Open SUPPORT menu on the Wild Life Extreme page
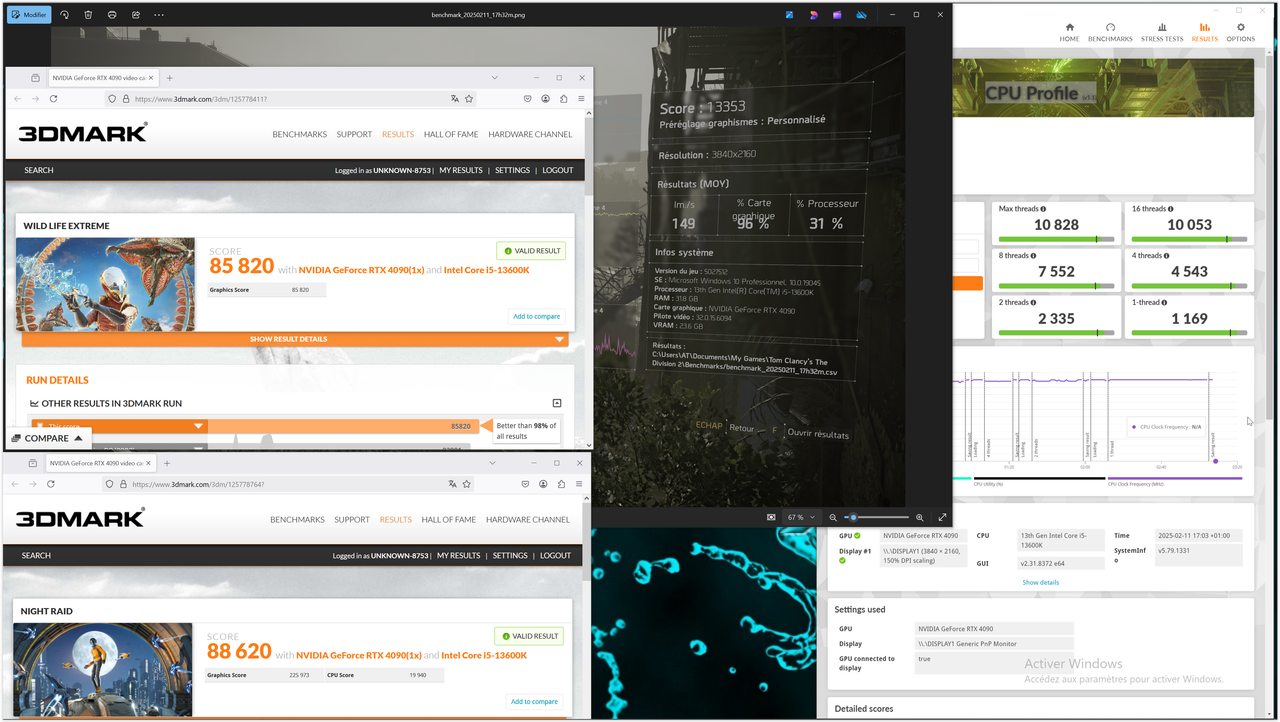The image size is (1280, 722). (354, 134)
